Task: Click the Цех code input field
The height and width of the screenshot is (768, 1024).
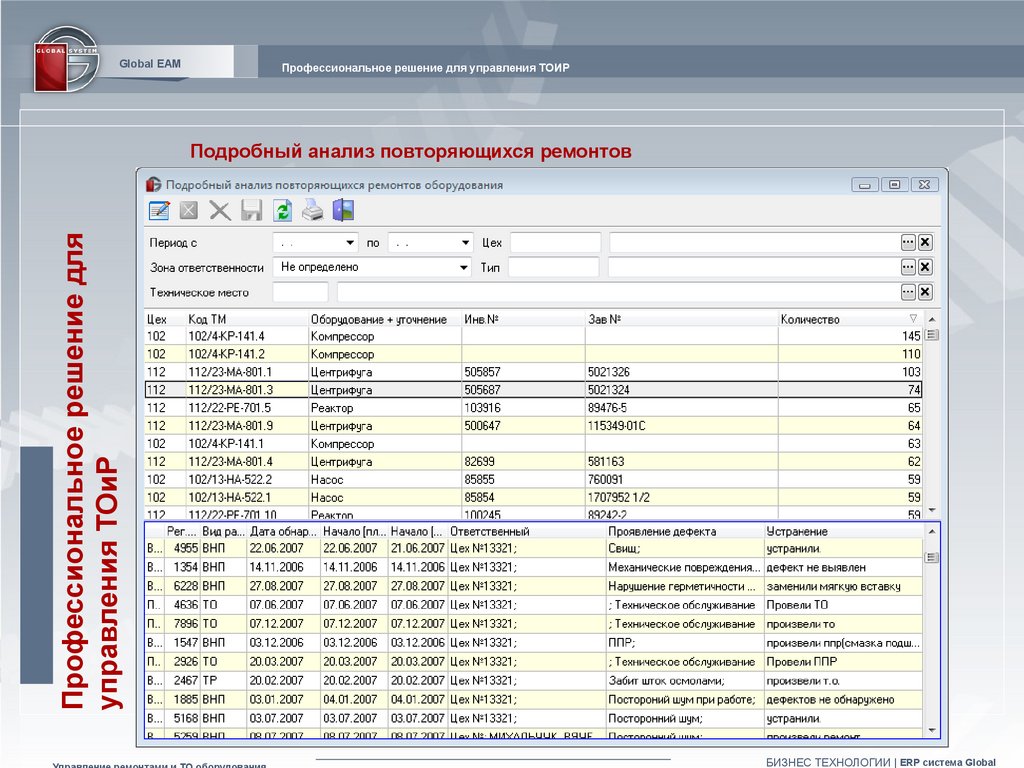Action: pos(555,242)
